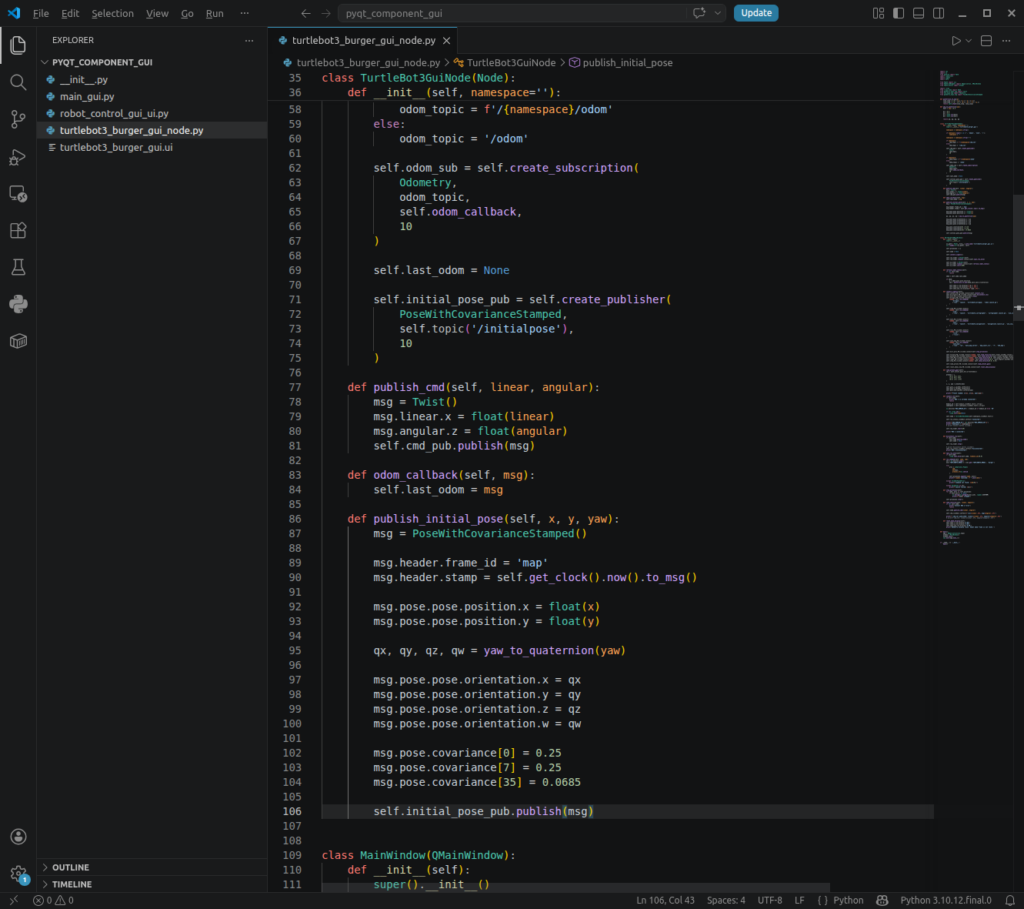
Task: Open editor More Actions ellipsis
Action: [x=1006, y=40]
